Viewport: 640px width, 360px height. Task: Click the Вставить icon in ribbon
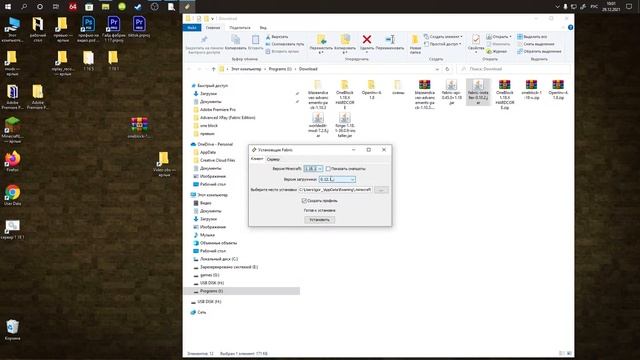pyautogui.click(x=256, y=40)
